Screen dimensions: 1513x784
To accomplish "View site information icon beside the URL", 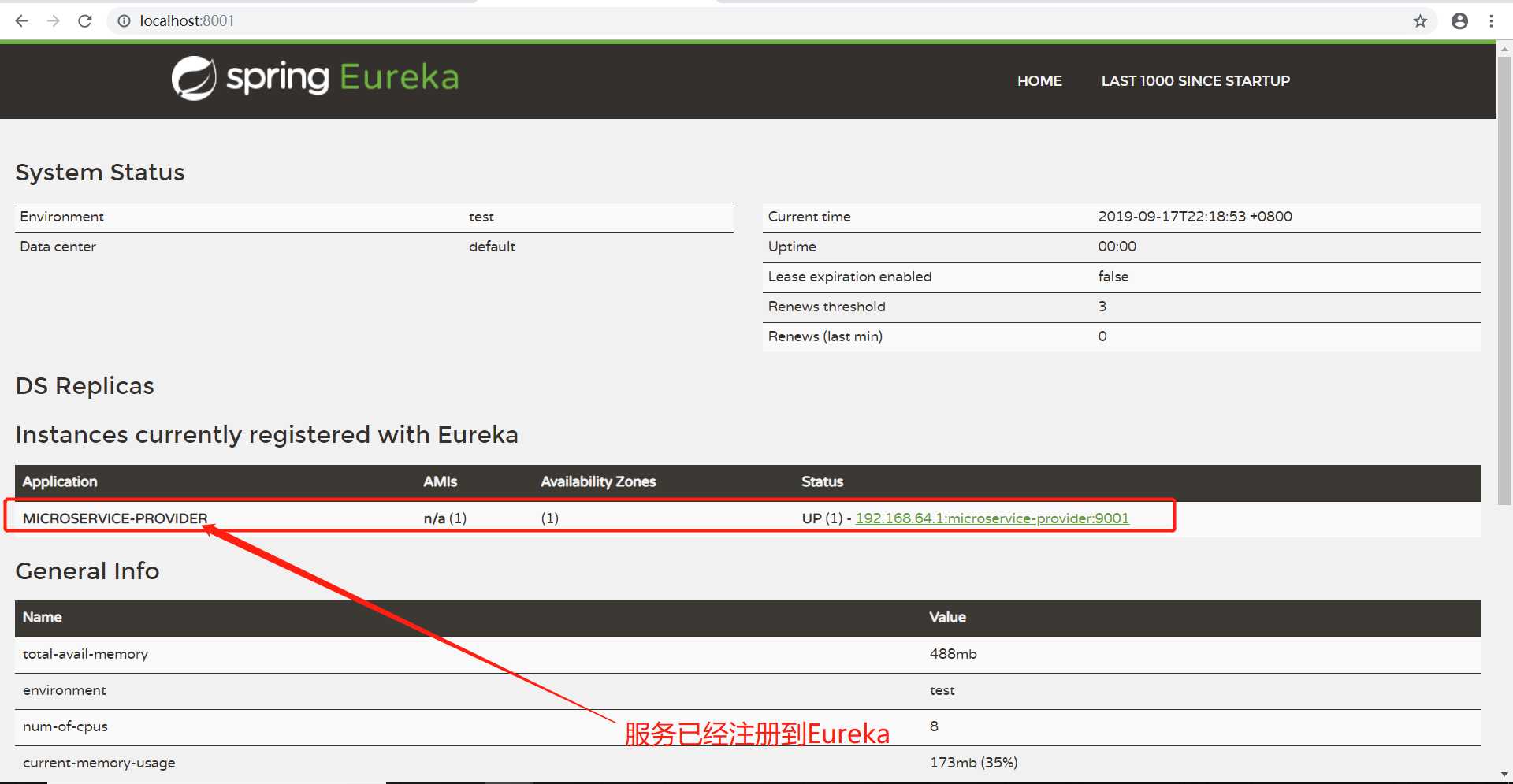I will pyautogui.click(x=124, y=21).
